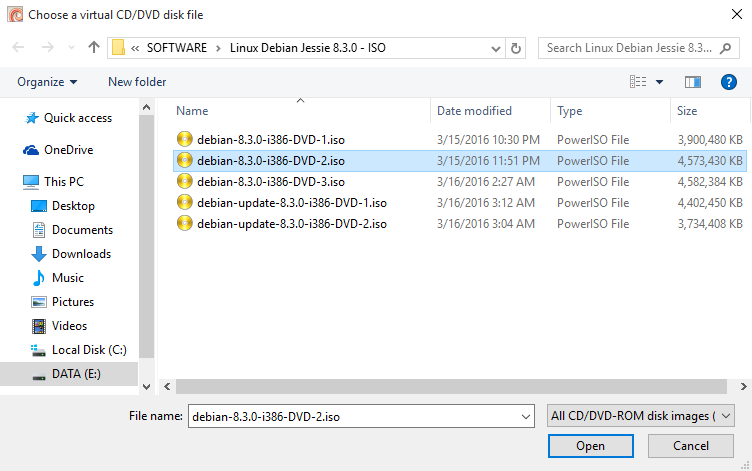Close the dialog with X button

tap(737, 14)
